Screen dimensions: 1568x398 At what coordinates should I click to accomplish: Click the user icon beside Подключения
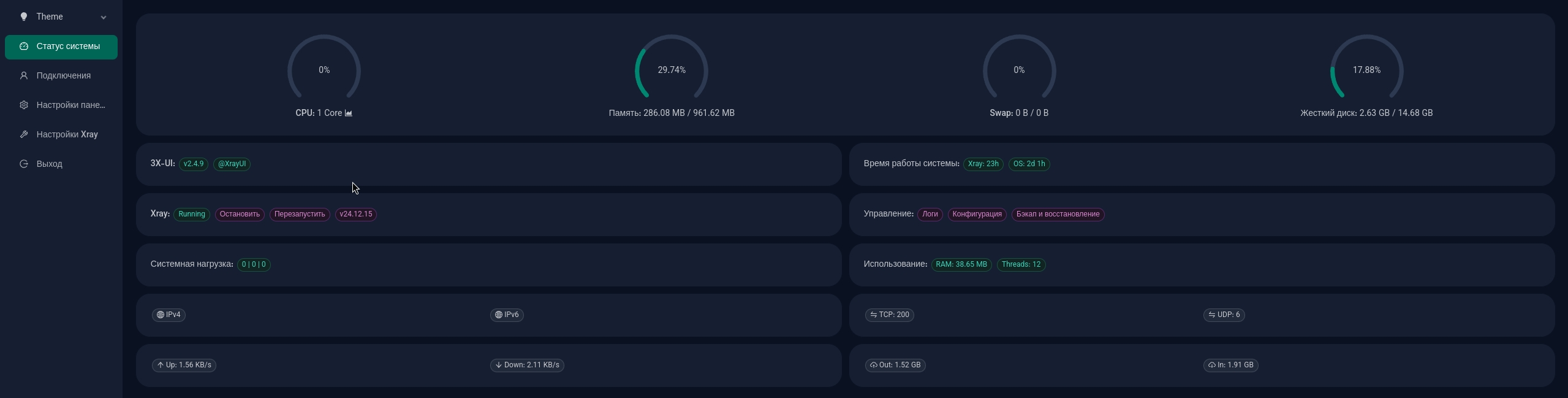24,75
